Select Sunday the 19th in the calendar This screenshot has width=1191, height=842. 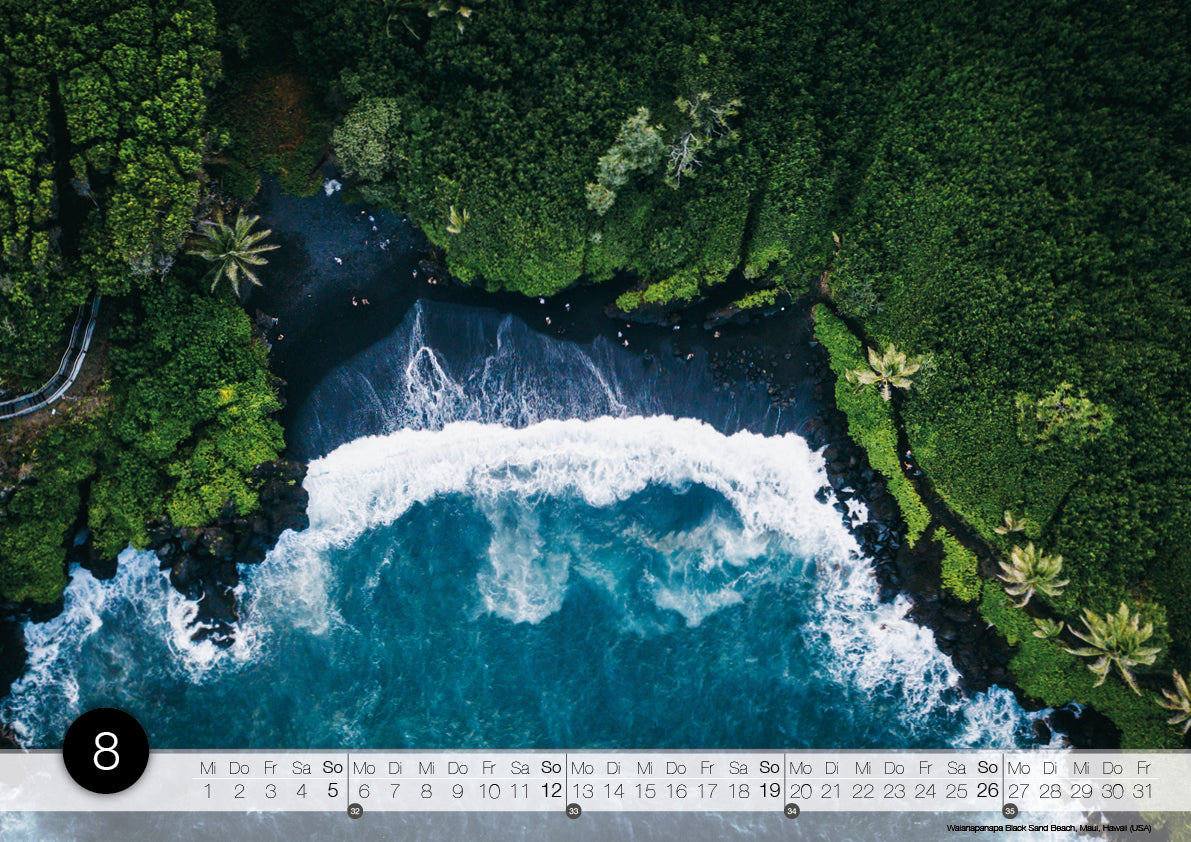[769, 791]
